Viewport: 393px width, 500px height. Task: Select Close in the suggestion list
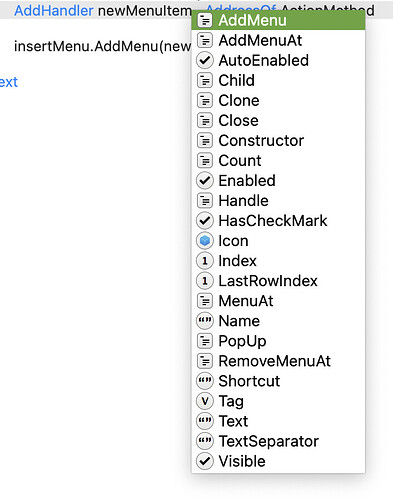coord(278,121)
